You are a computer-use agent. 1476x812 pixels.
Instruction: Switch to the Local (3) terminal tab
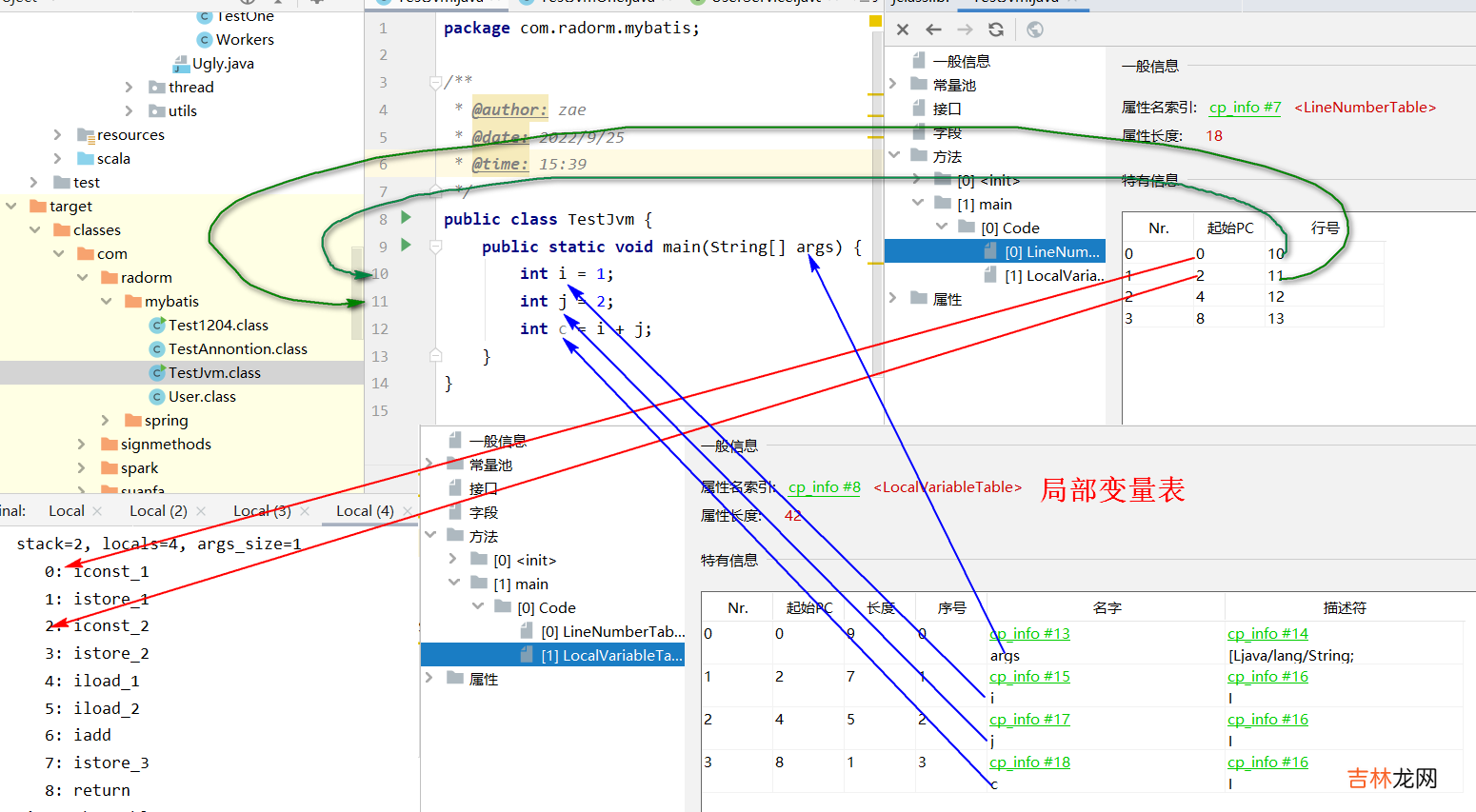(262, 511)
